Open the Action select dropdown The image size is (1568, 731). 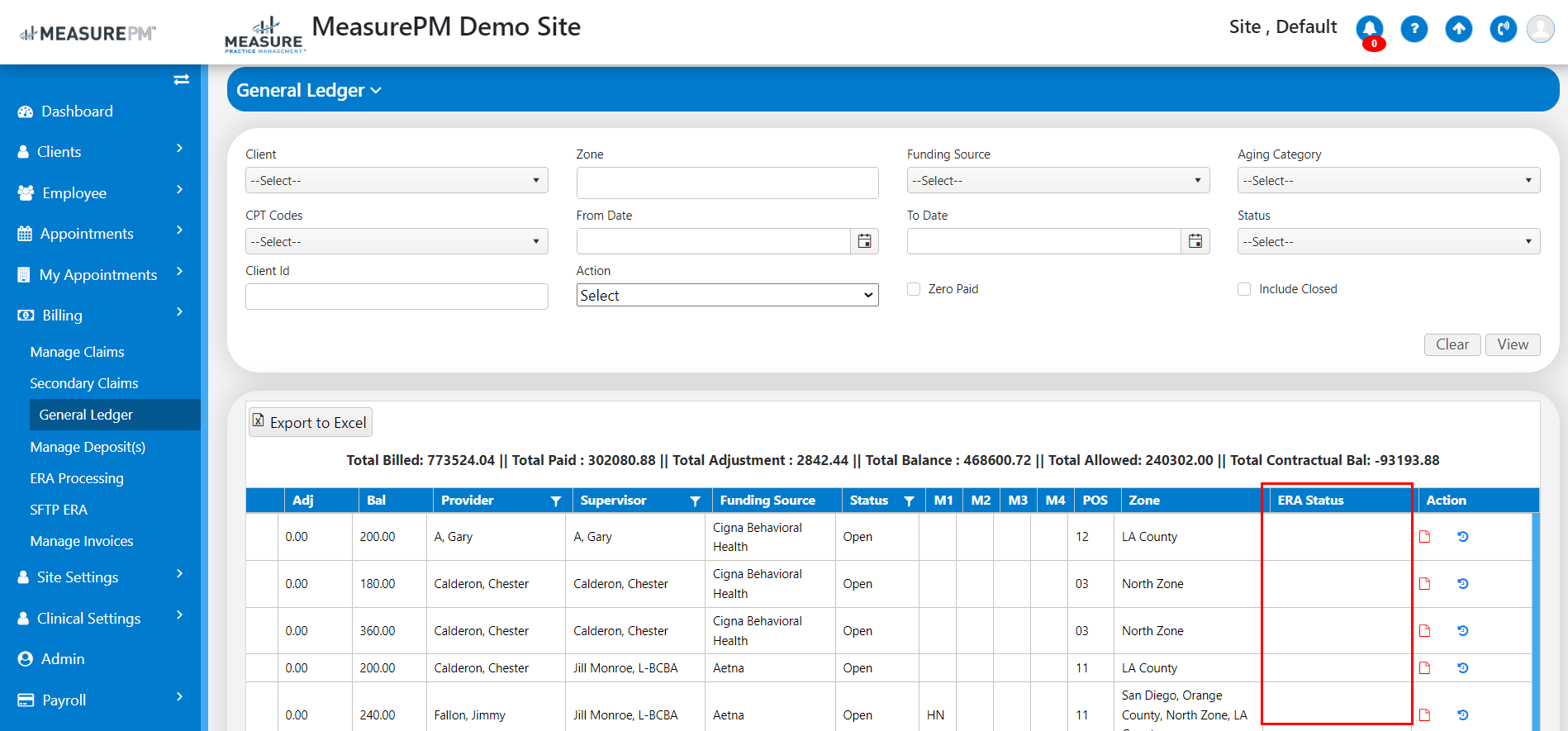coord(727,295)
